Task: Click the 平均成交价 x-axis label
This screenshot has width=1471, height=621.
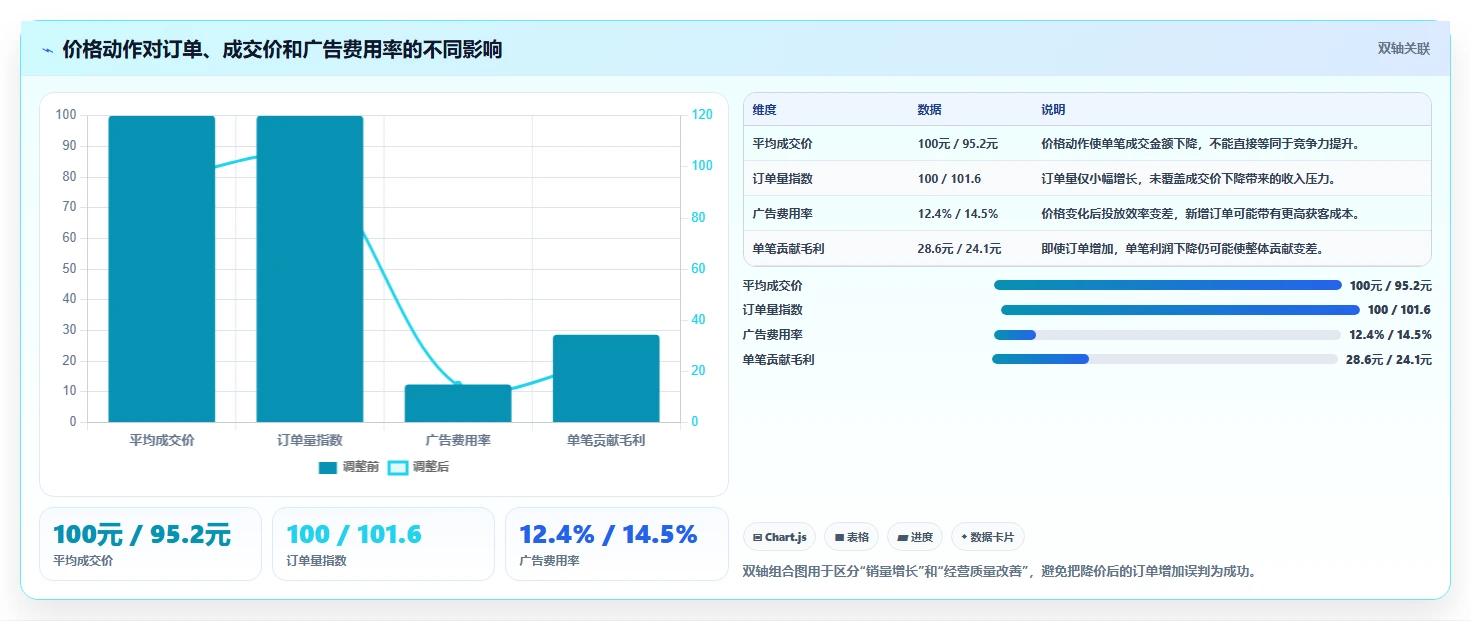Action: pyautogui.click(x=162, y=440)
